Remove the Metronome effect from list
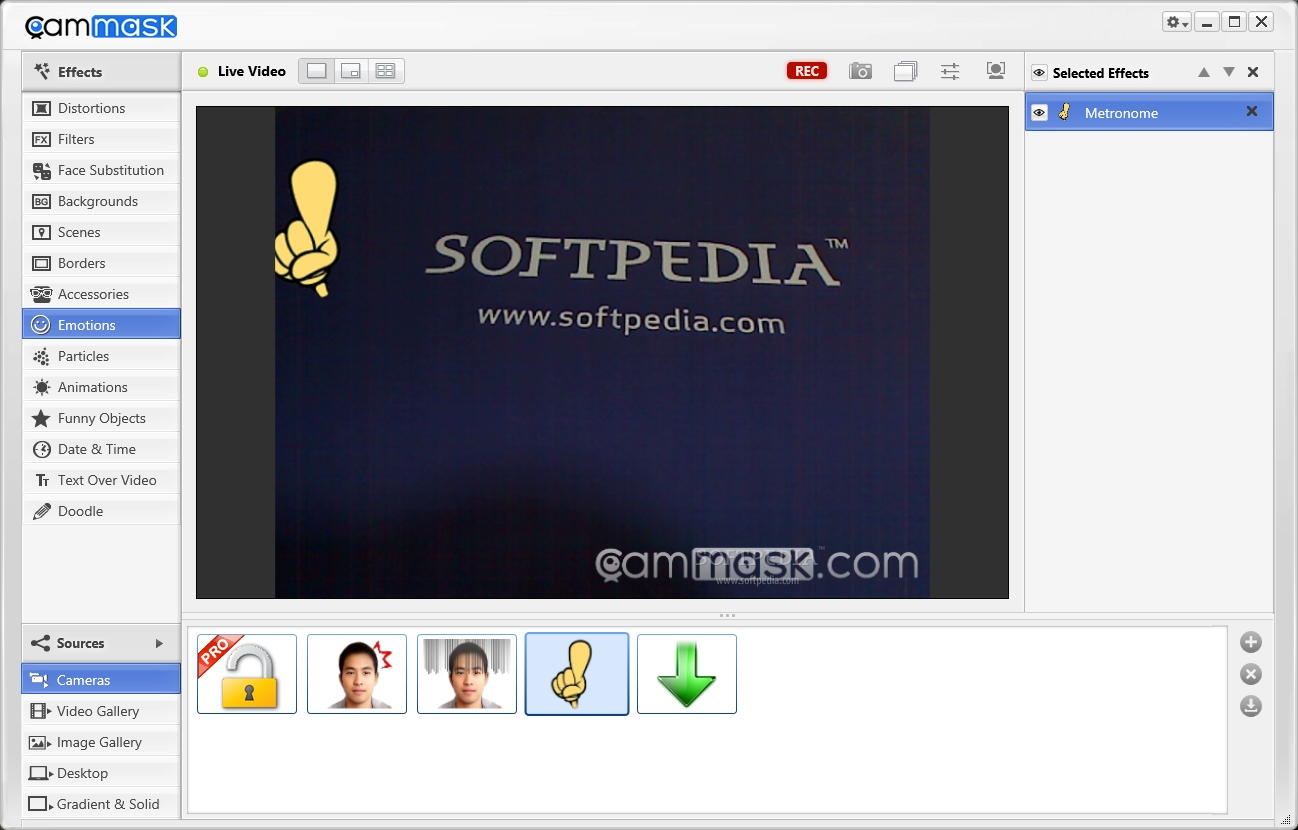The width and height of the screenshot is (1298, 830). point(1252,112)
